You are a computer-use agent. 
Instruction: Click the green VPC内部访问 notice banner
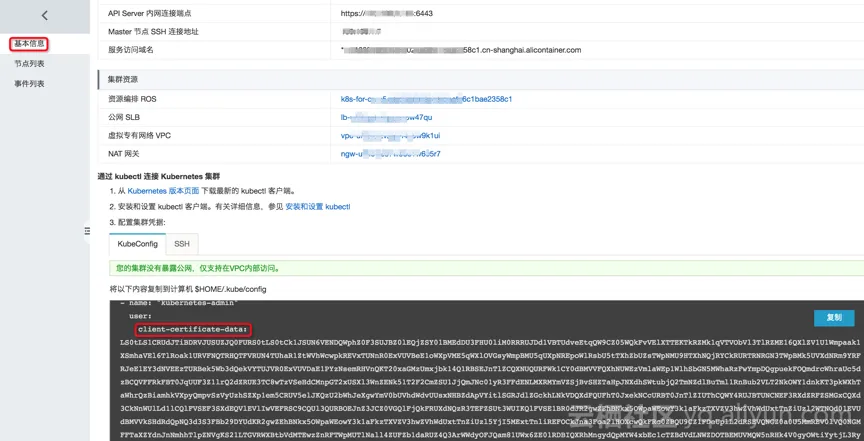point(487,268)
